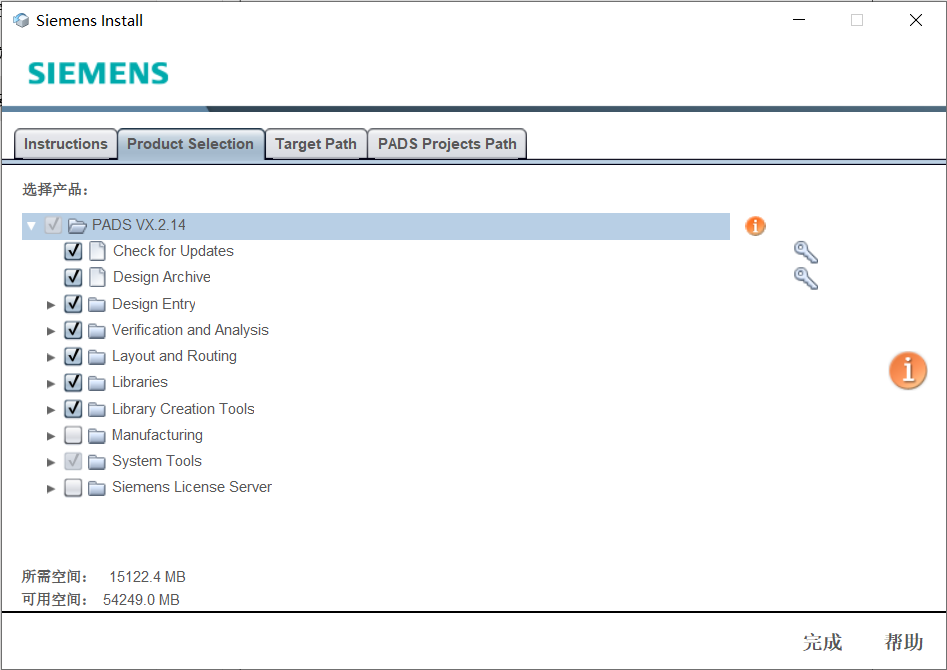
Task: Expand the Manufacturing node
Action: click(x=51, y=436)
